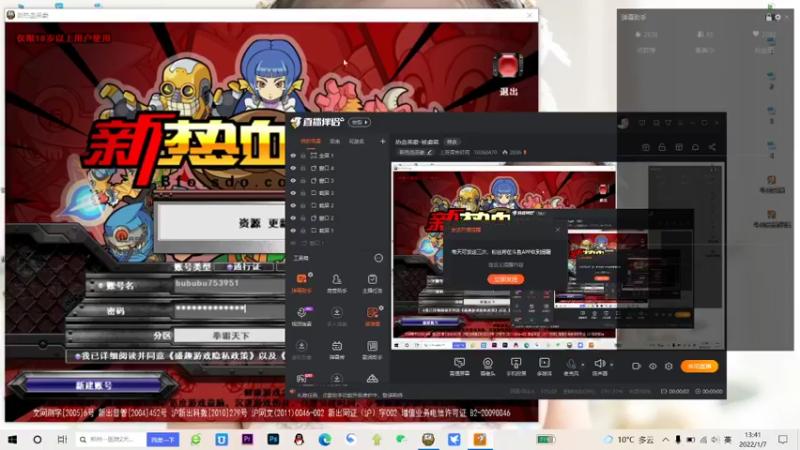Edit the stream title with the pencil icon

tap(430, 152)
